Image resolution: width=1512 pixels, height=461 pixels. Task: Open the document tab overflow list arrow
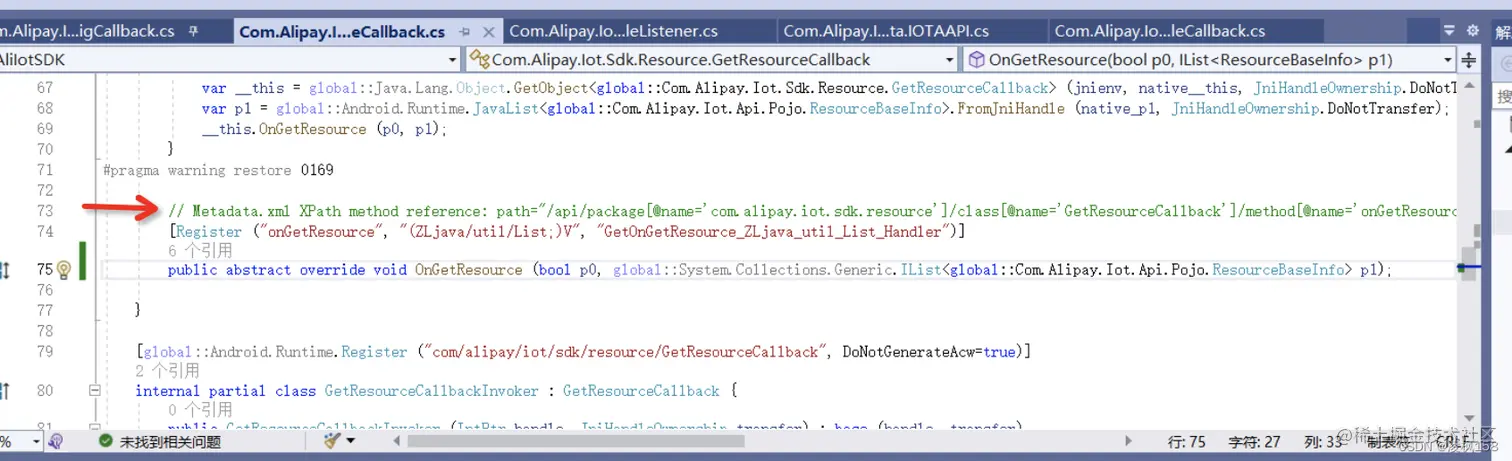[x=1448, y=32]
